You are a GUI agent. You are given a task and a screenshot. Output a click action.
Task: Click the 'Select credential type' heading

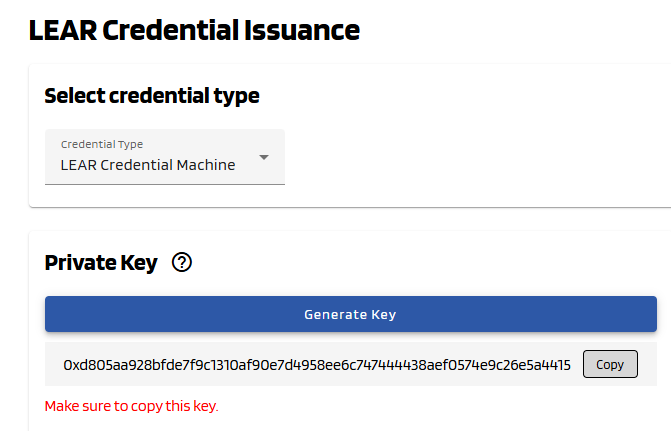coord(152,96)
